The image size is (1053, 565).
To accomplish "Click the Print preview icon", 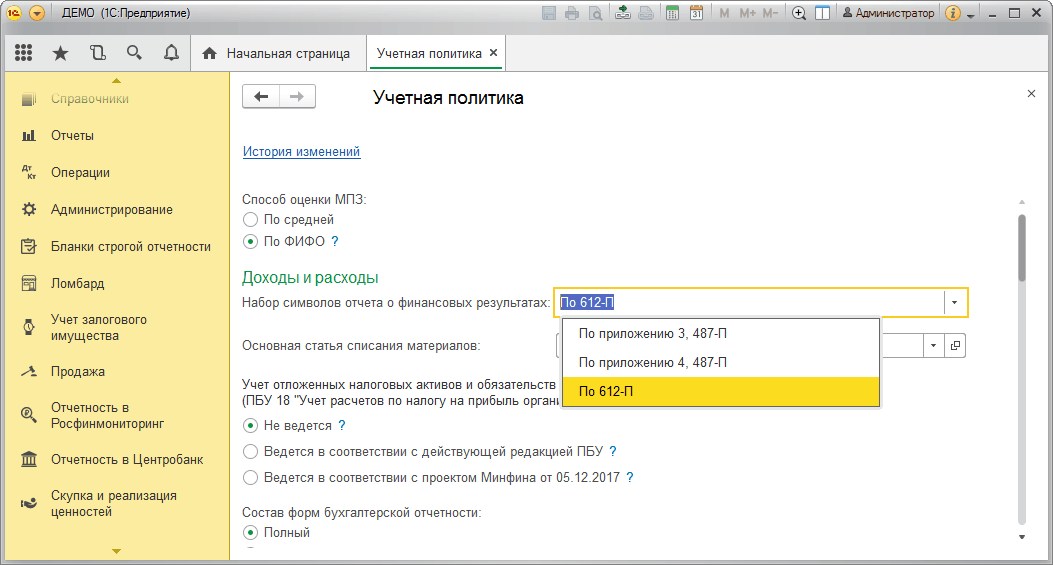I will coord(595,13).
